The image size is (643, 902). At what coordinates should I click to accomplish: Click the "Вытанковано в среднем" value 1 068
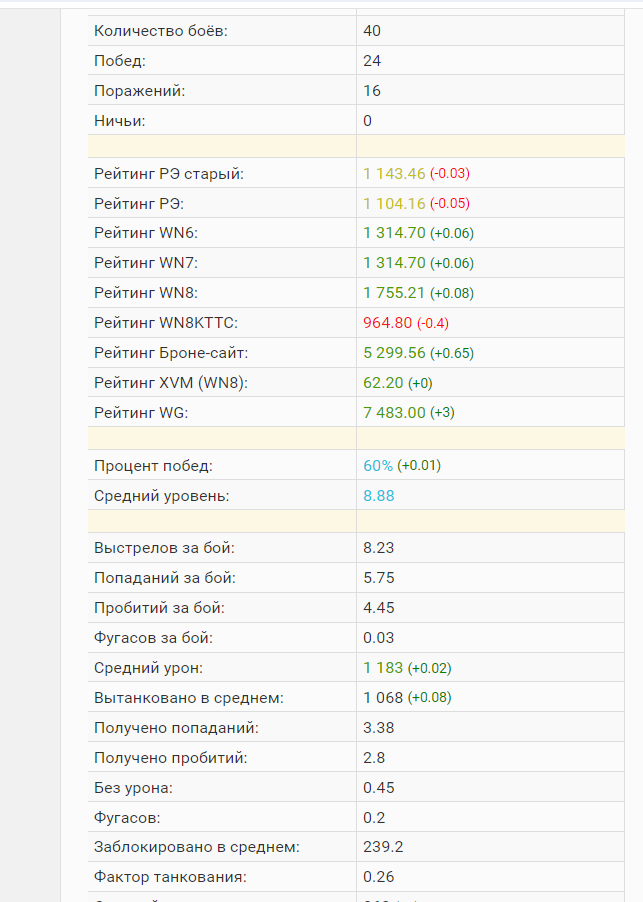[383, 698]
